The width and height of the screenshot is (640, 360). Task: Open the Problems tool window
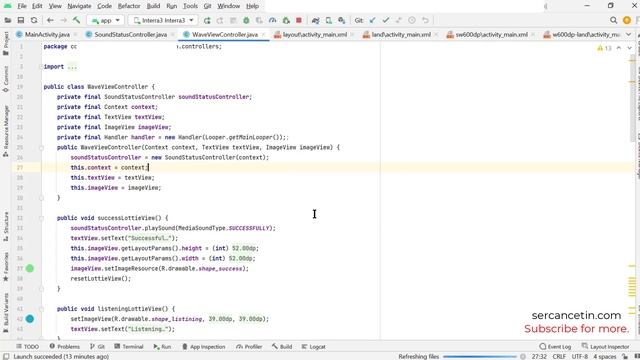click(64, 347)
